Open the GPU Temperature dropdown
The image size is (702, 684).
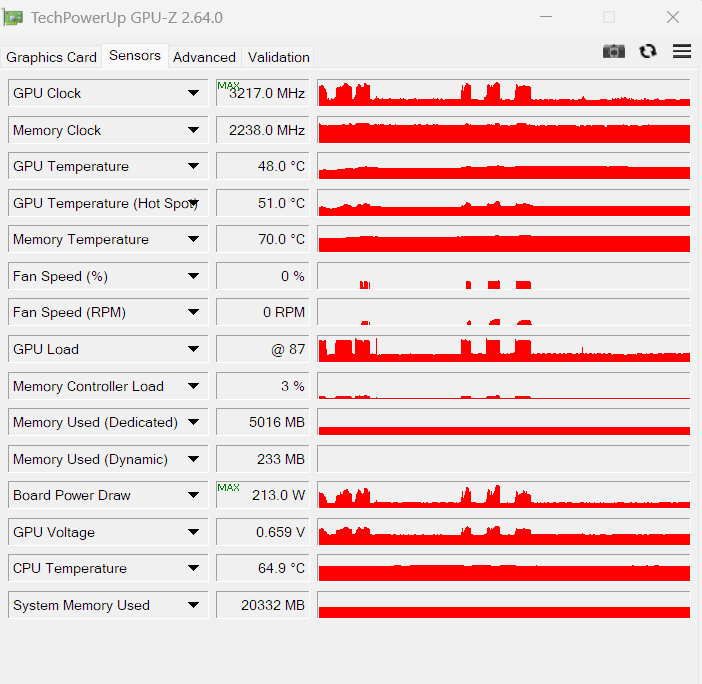click(193, 166)
